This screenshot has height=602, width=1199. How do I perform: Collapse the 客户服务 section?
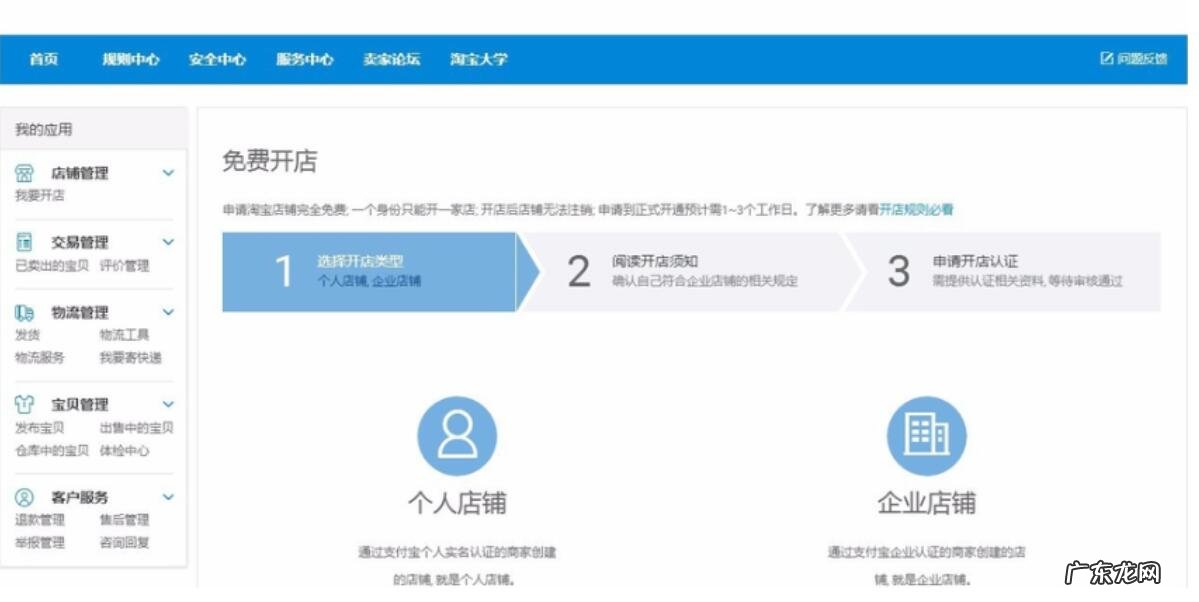coord(166,497)
